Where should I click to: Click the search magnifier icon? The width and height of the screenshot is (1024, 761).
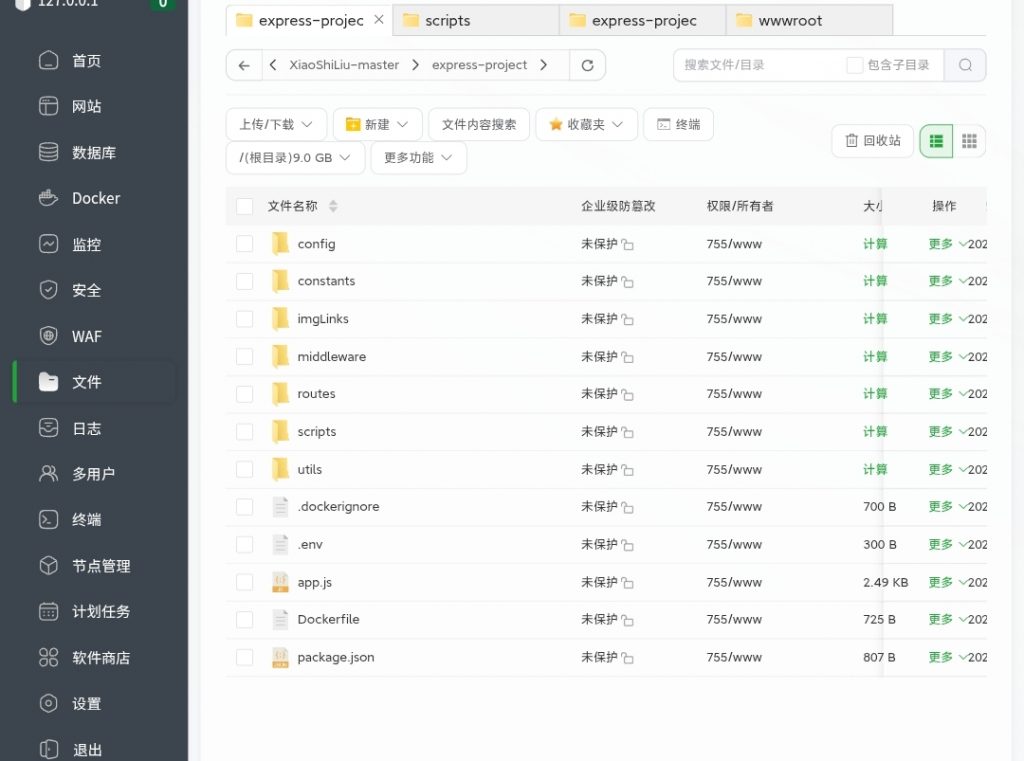[x=965, y=65]
